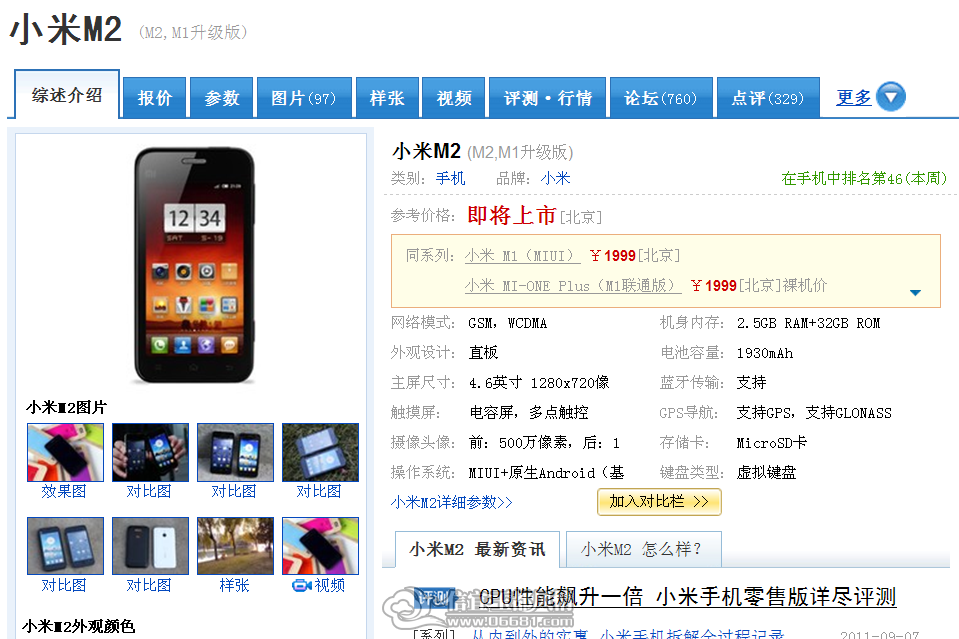Open 小米 M1（MIUI） series link
The height and width of the screenshot is (639, 959).
click(x=522, y=256)
